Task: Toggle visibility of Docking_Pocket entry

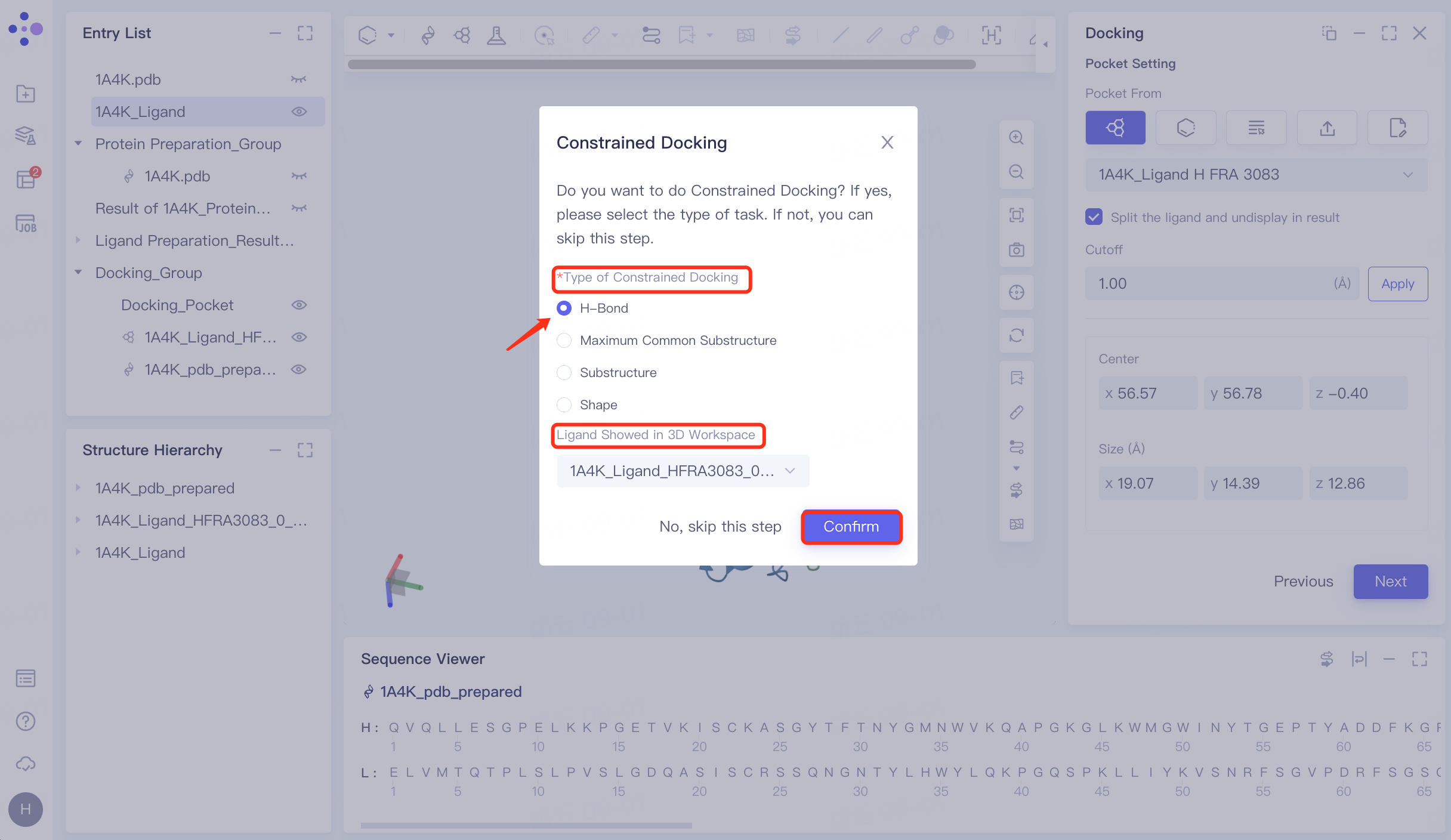Action: click(x=299, y=305)
